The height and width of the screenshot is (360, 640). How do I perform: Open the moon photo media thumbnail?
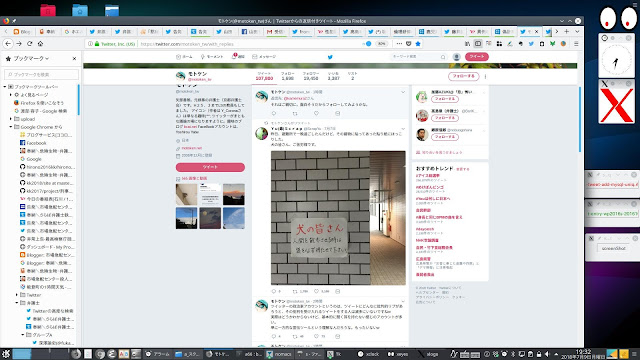pyautogui.click(x=210, y=218)
